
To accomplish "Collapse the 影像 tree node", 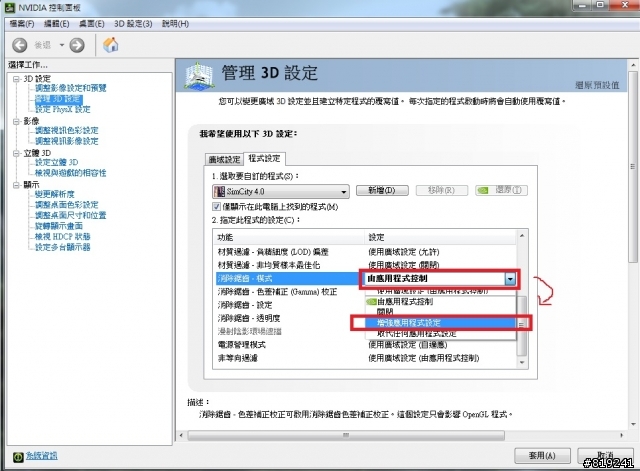I will point(16,121).
